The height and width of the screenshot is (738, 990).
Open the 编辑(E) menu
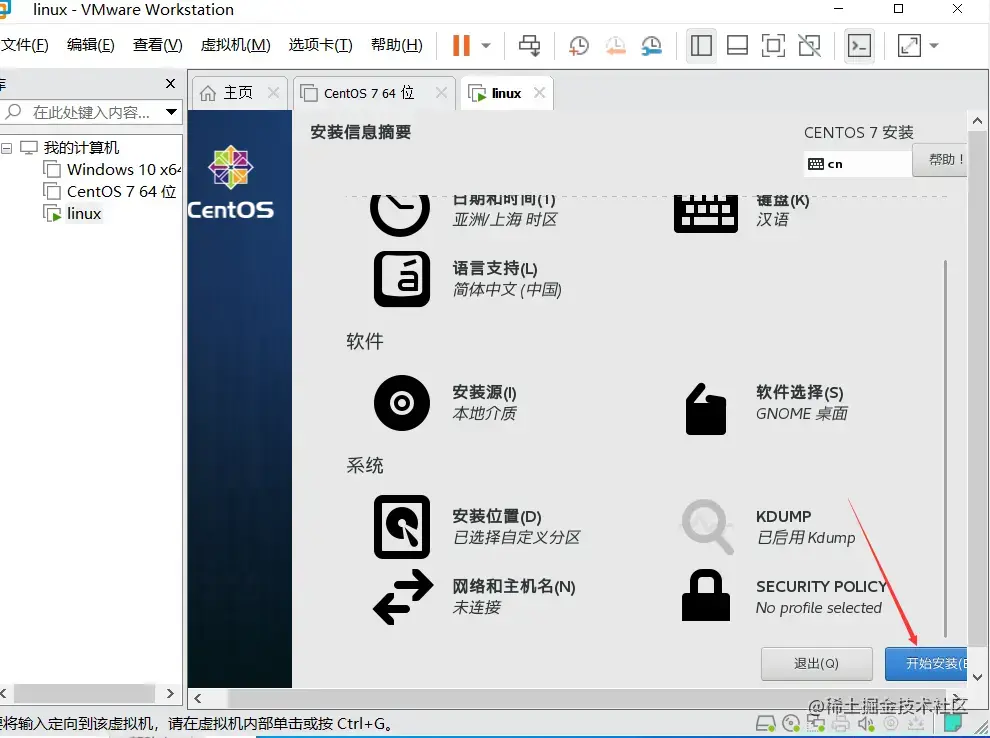90,45
